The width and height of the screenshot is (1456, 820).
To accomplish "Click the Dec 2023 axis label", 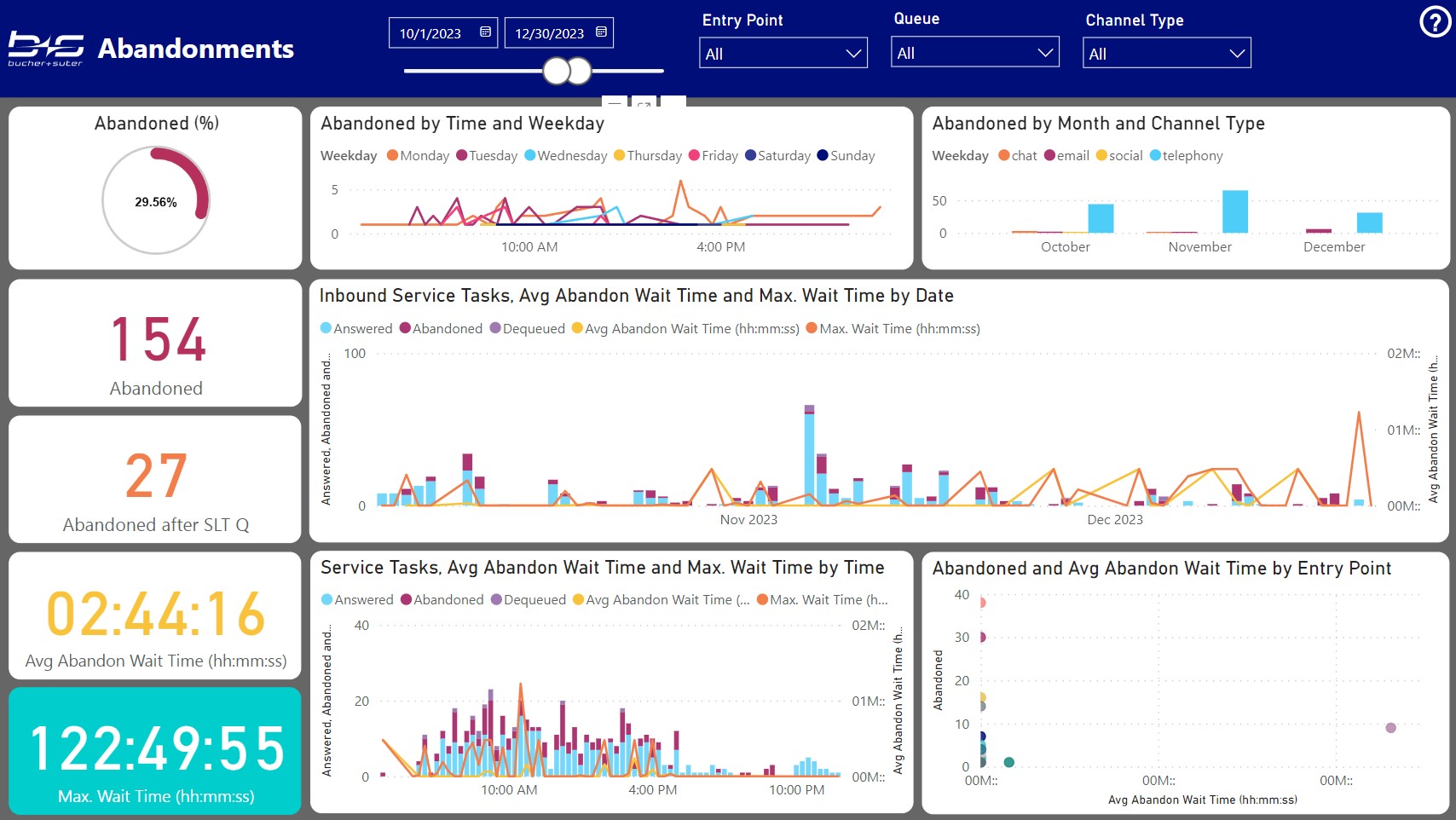I will 1115,519.
